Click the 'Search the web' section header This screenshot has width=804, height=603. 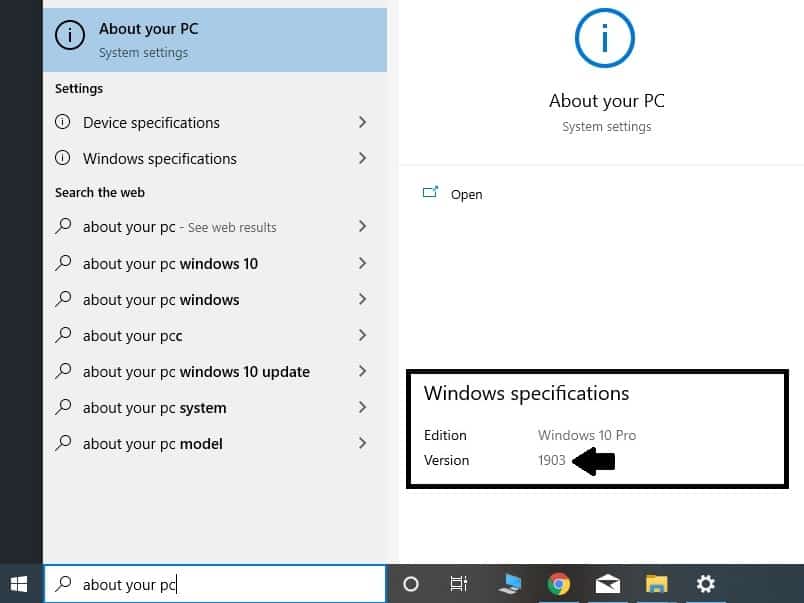tap(100, 192)
